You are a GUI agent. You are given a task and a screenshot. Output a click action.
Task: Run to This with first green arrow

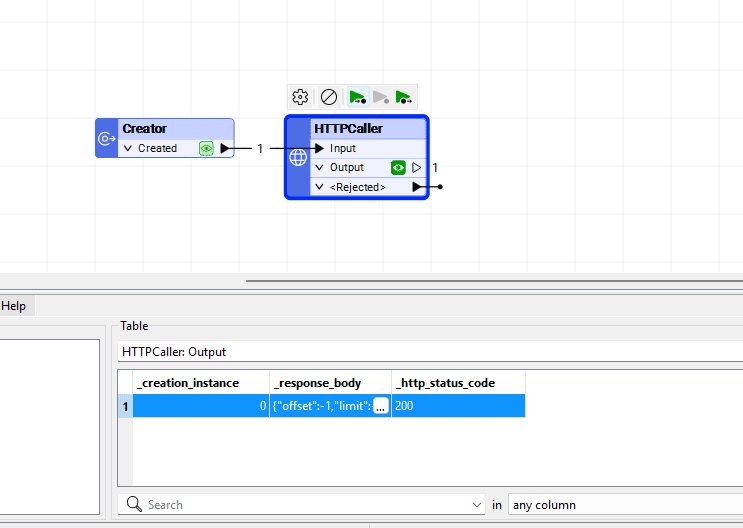[358, 97]
